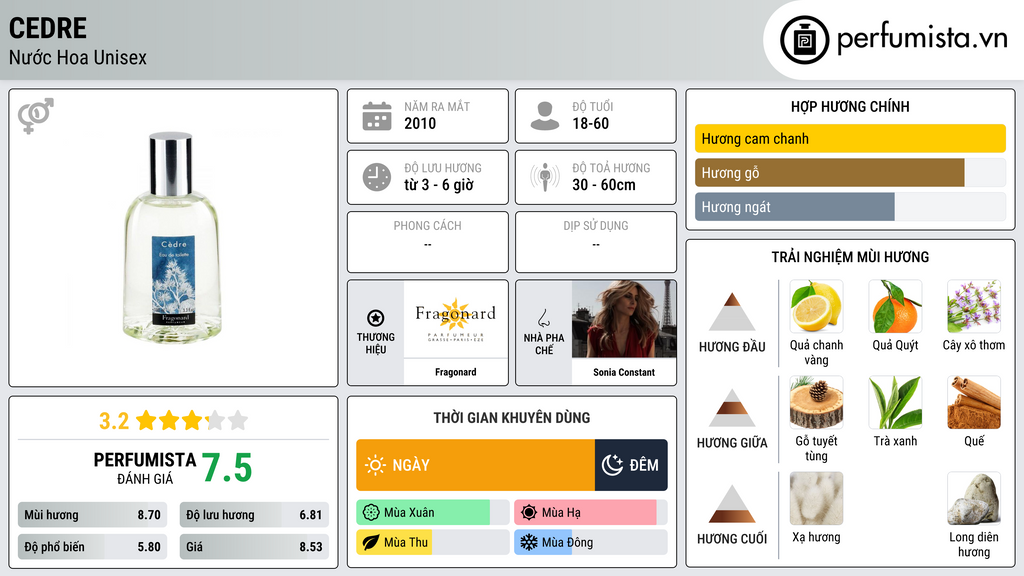
Task: Click the Sonia Constant name label
Action: coord(624,372)
